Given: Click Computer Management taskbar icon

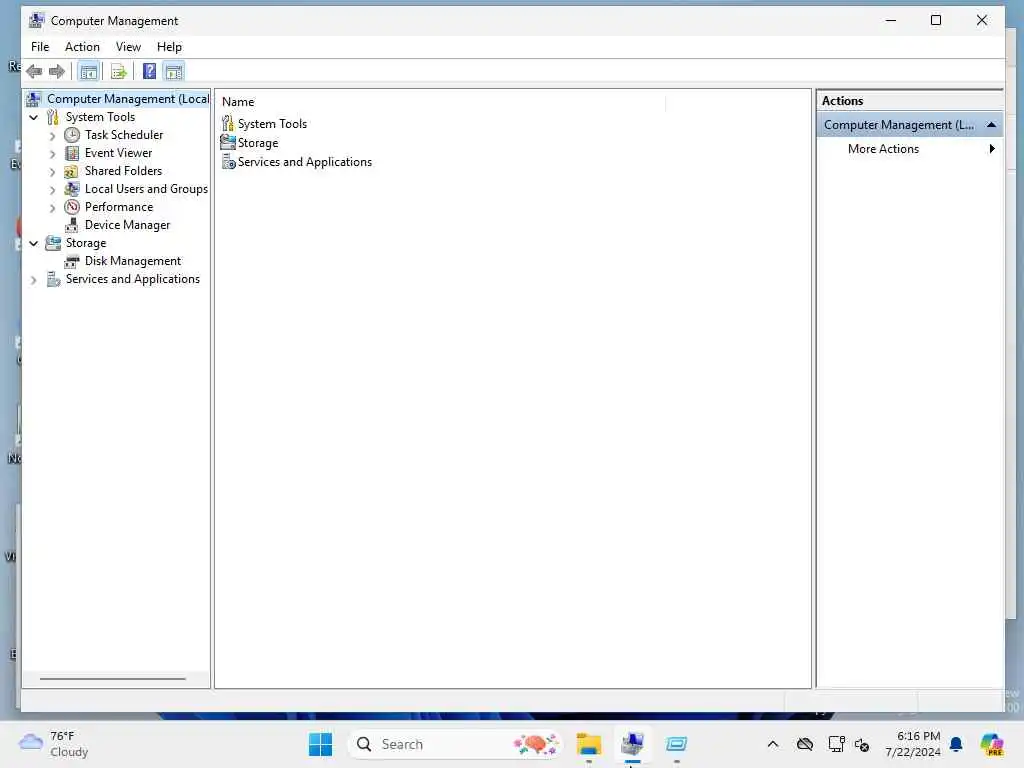Looking at the screenshot, I should [632, 744].
